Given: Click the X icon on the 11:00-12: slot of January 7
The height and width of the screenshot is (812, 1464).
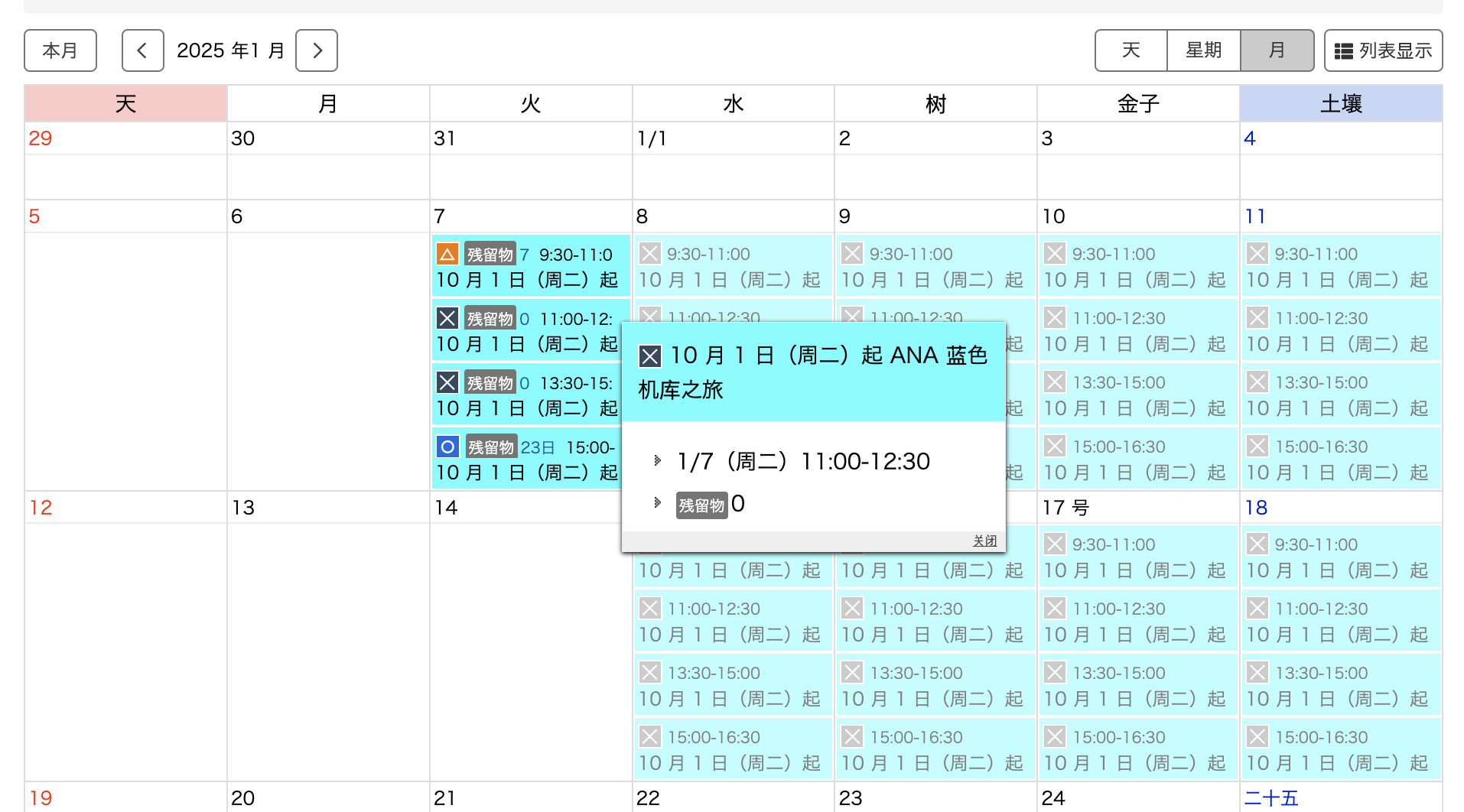Looking at the screenshot, I should tap(447, 318).
